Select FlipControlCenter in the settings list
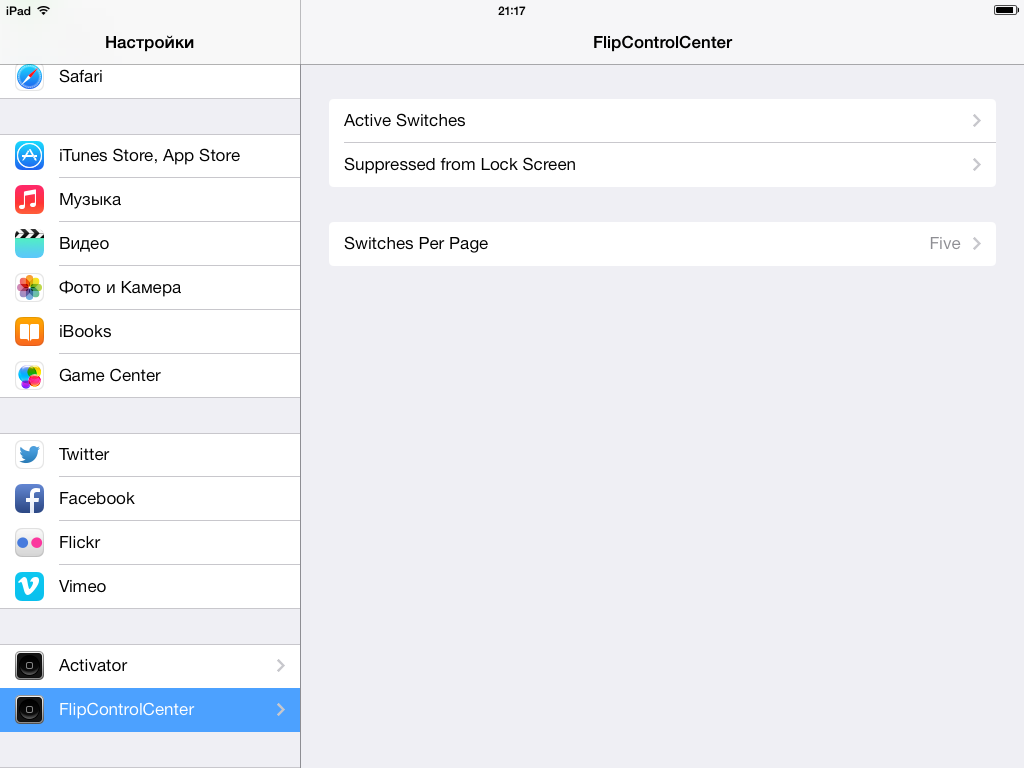The width and height of the screenshot is (1024, 768). pos(150,710)
